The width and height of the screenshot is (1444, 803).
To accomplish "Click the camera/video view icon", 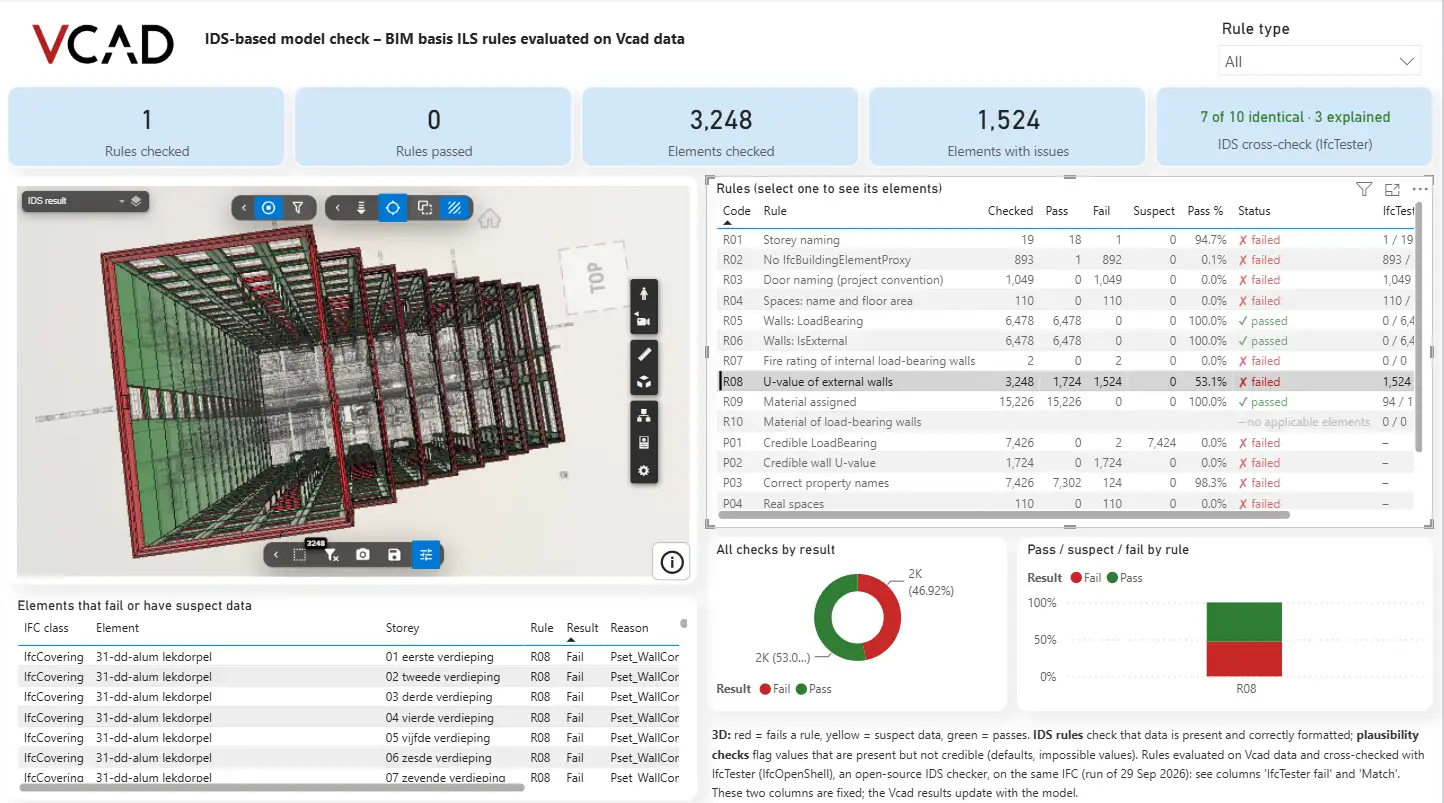I will point(644,321).
